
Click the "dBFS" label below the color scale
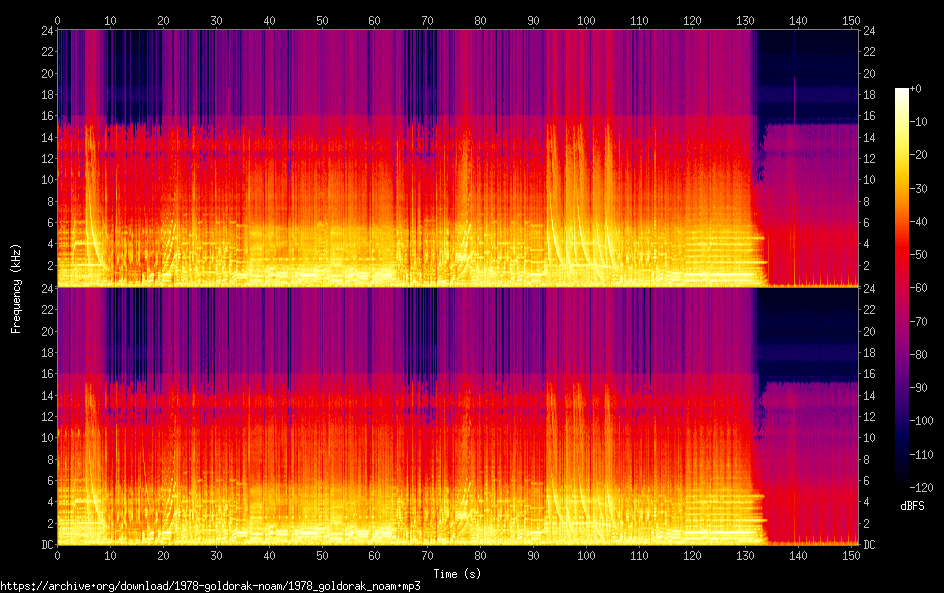tap(912, 506)
